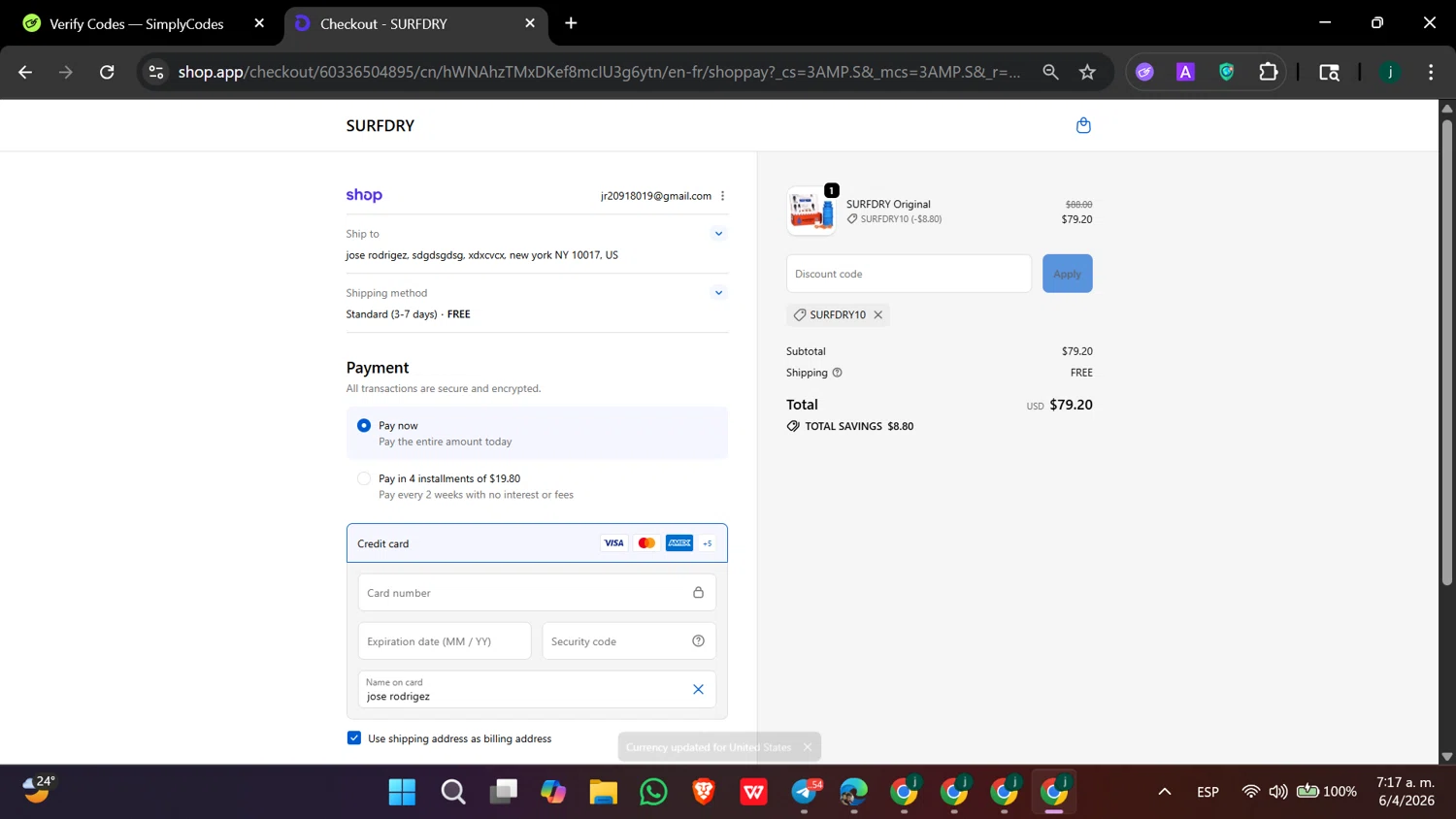Click the page scrollbar down arrow

1447,757
